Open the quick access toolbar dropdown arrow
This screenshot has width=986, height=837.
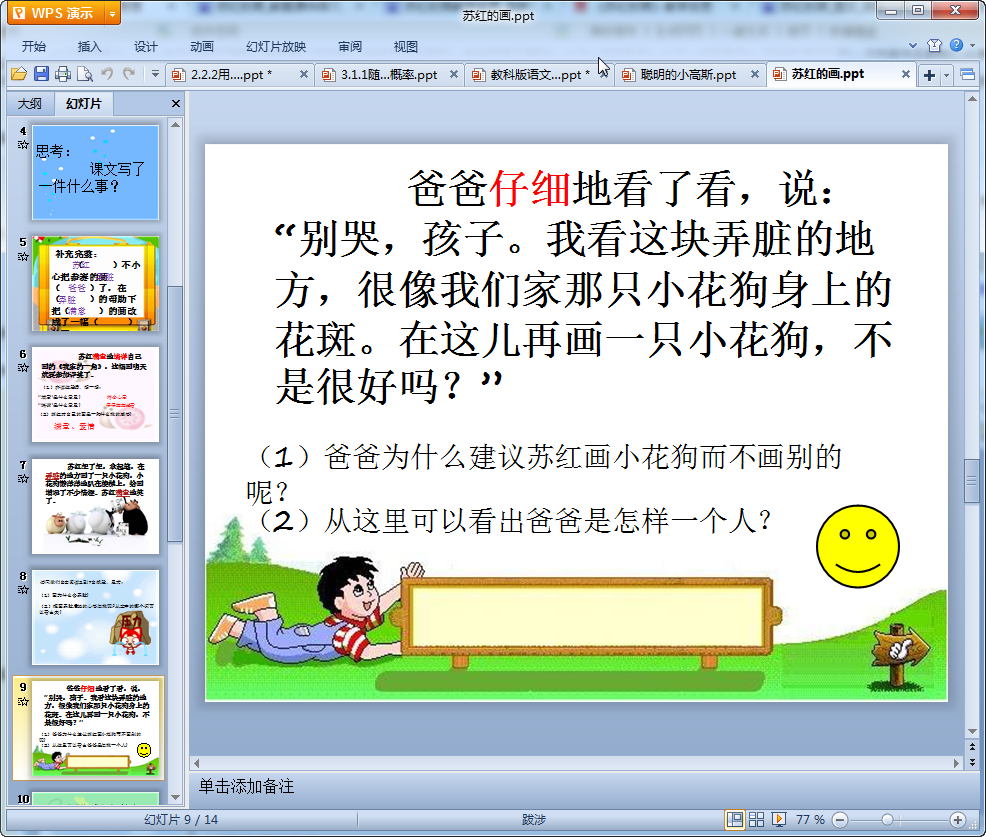click(x=155, y=74)
